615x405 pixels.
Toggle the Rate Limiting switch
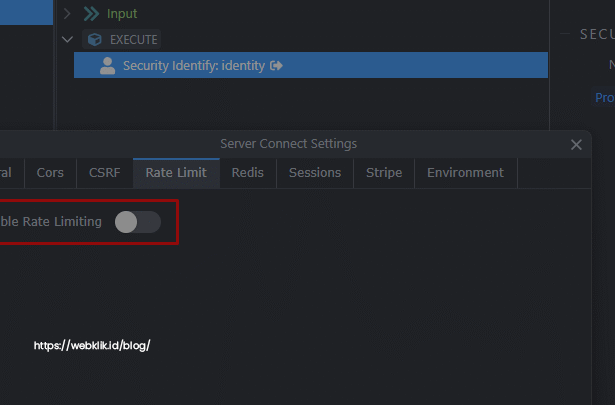point(138,222)
